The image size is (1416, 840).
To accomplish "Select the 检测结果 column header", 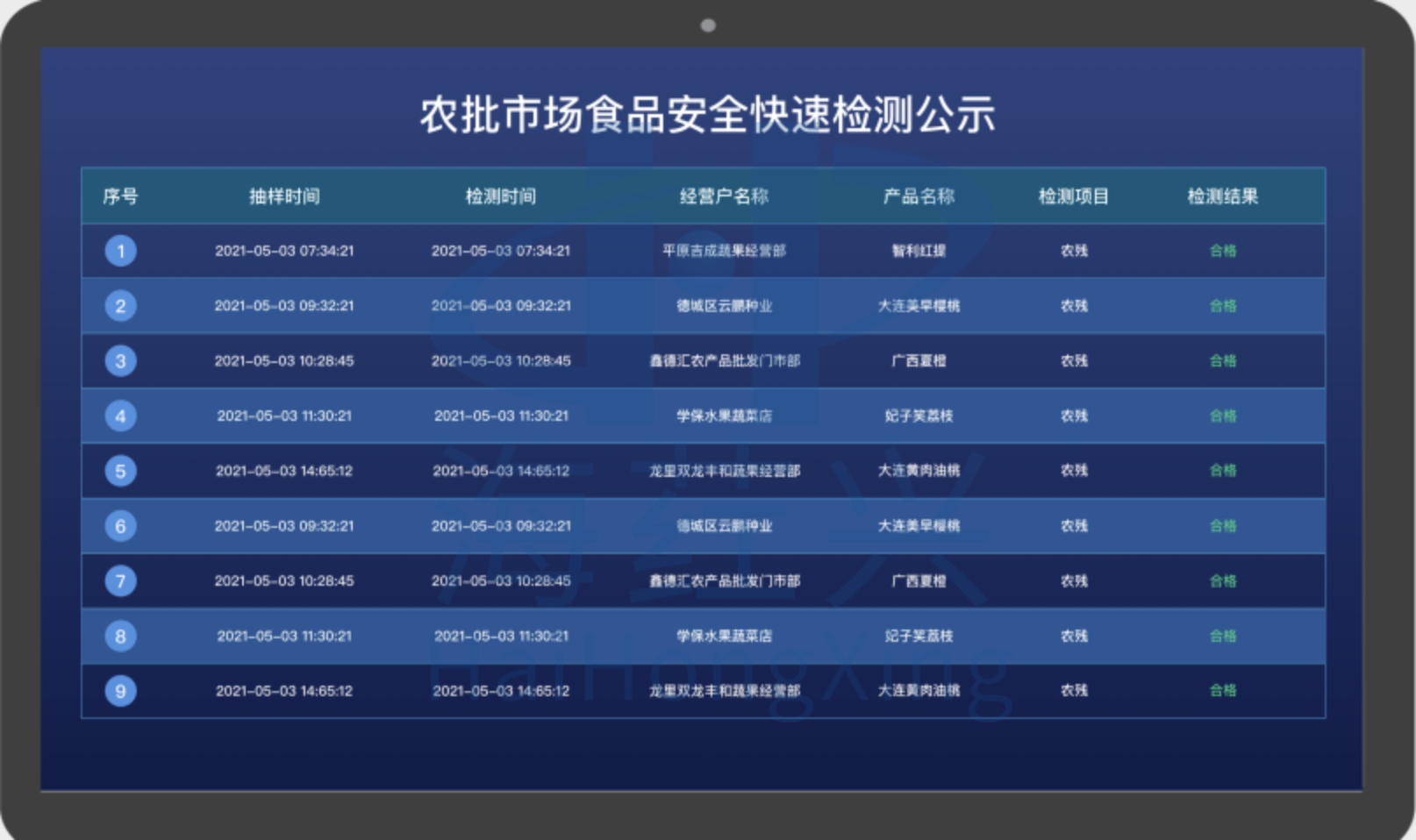I will click(x=1222, y=196).
